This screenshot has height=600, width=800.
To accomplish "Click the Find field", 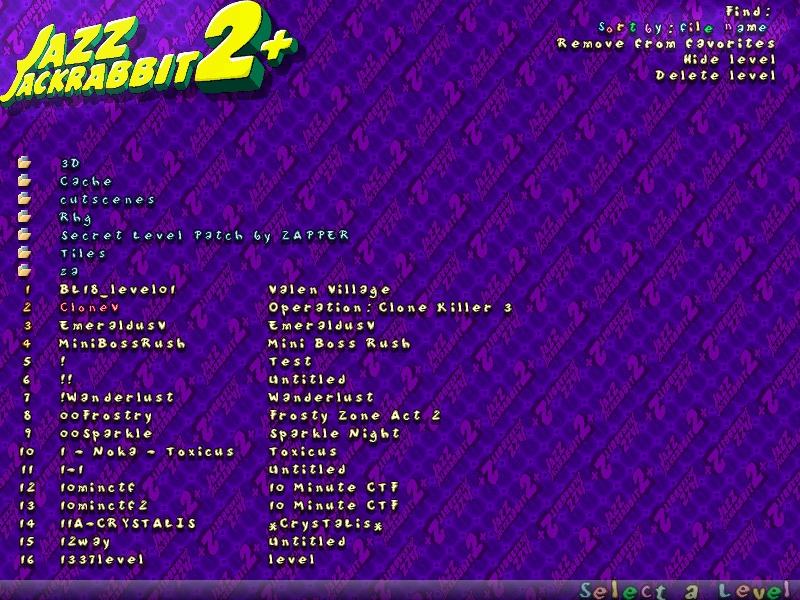I will (748, 11).
